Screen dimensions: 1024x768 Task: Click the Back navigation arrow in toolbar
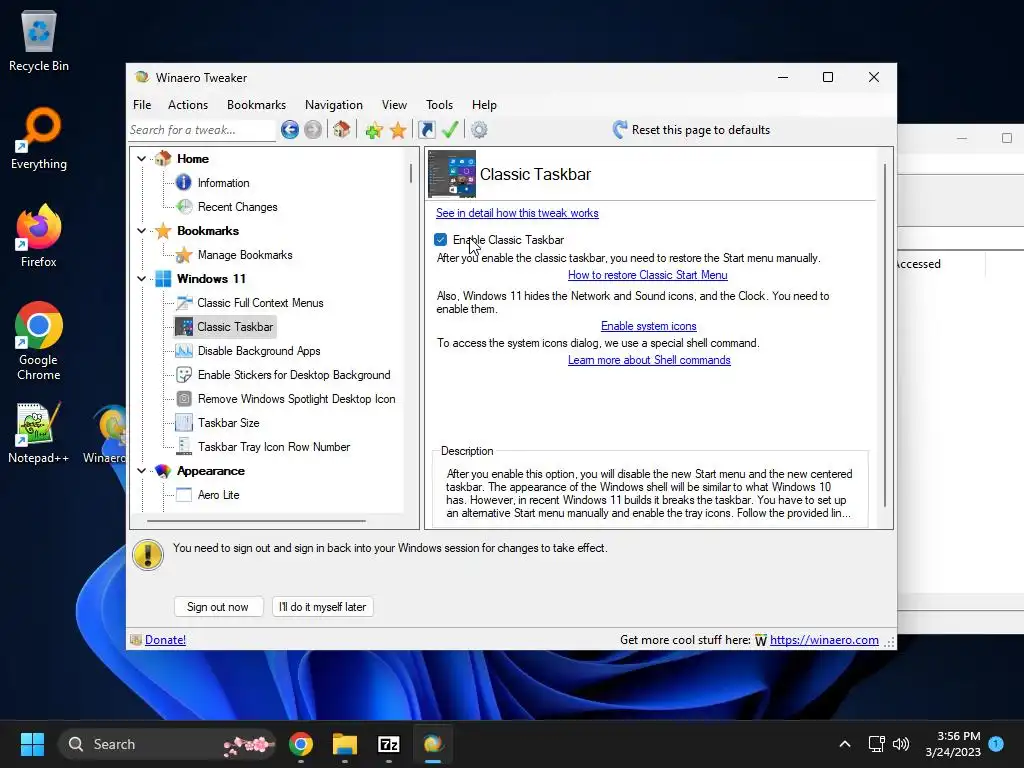[290, 130]
